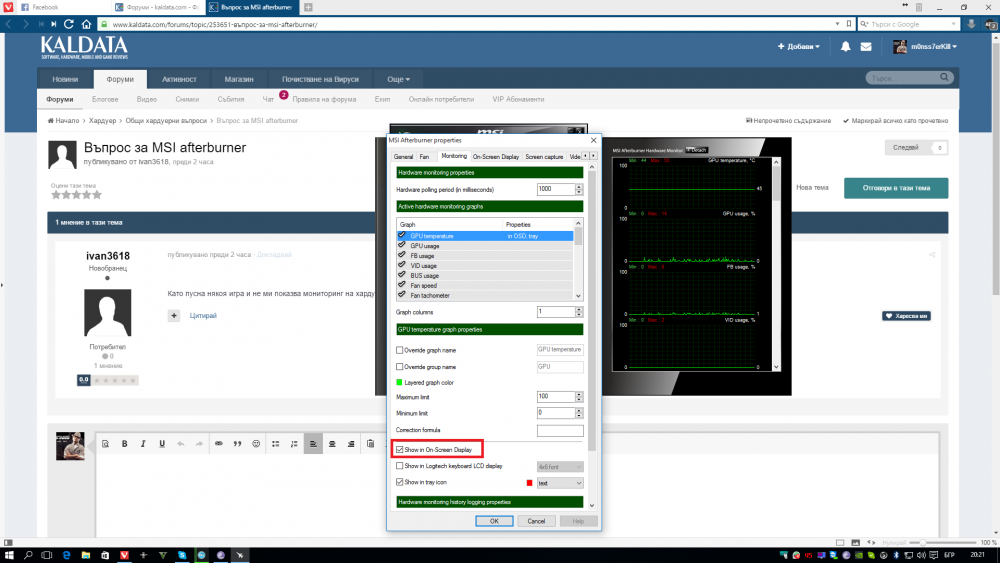Open the search engine dropdown arrow
Image resolution: width=1000 pixels, height=563 pixels.
click(x=953, y=24)
